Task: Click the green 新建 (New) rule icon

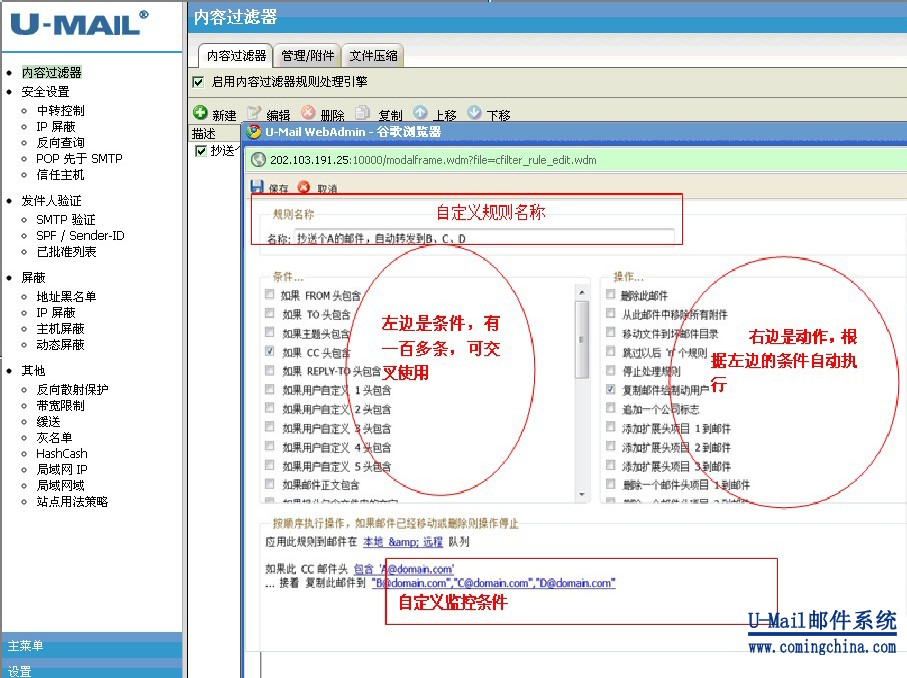Action: pos(200,114)
